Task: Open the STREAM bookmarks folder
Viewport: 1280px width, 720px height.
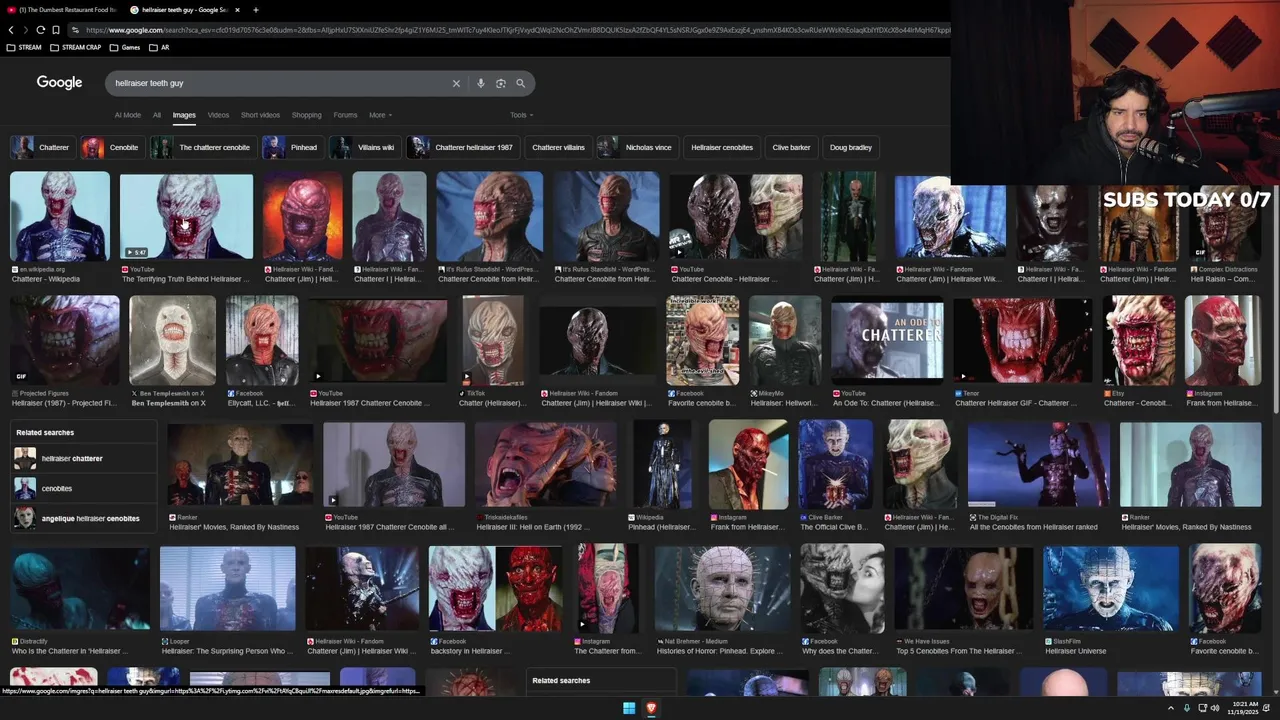Action: pyautogui.click(x=24, y=47)
